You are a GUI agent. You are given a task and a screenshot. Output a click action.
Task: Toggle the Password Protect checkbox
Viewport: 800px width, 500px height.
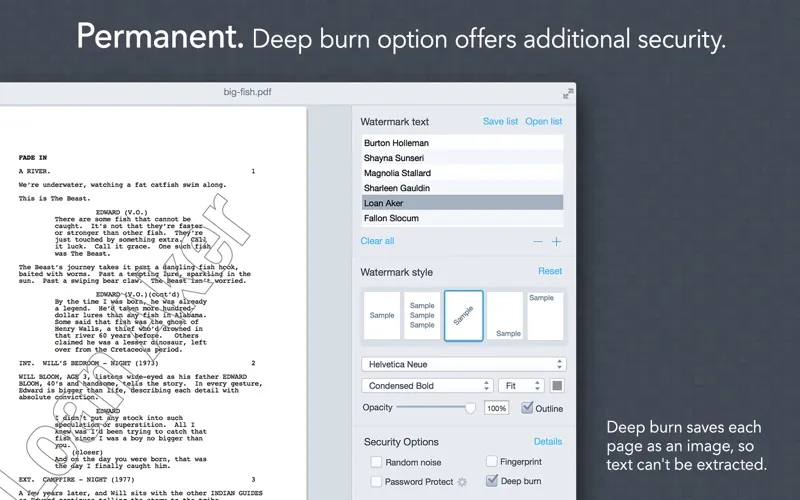coord(376,482)
